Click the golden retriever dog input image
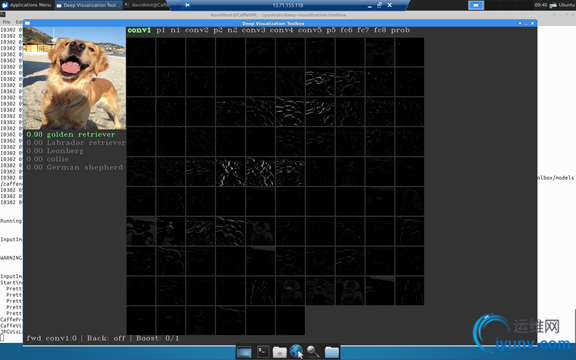Viewport: 576px width, 360px height. tap(75, 78)
